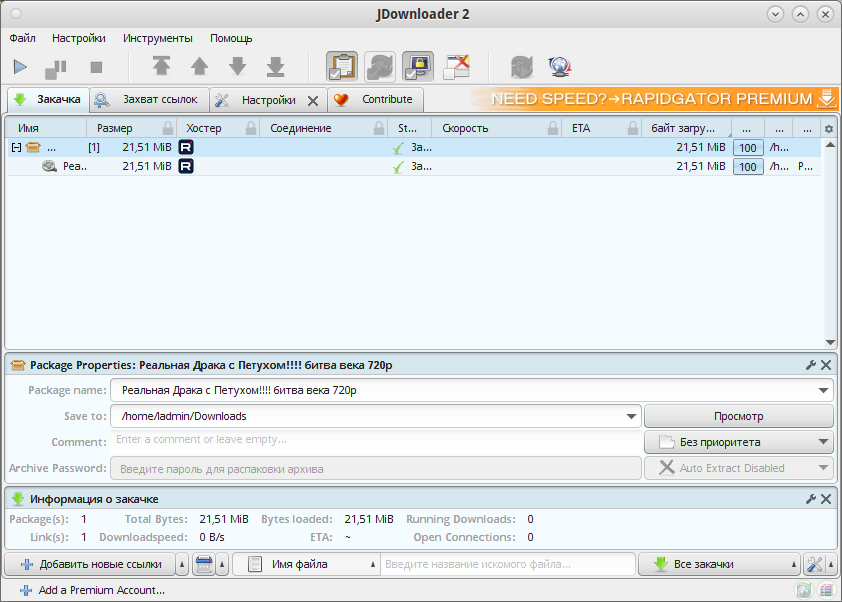Click file row progress bar 100
The image size is (842, 602).
point(747,167)
